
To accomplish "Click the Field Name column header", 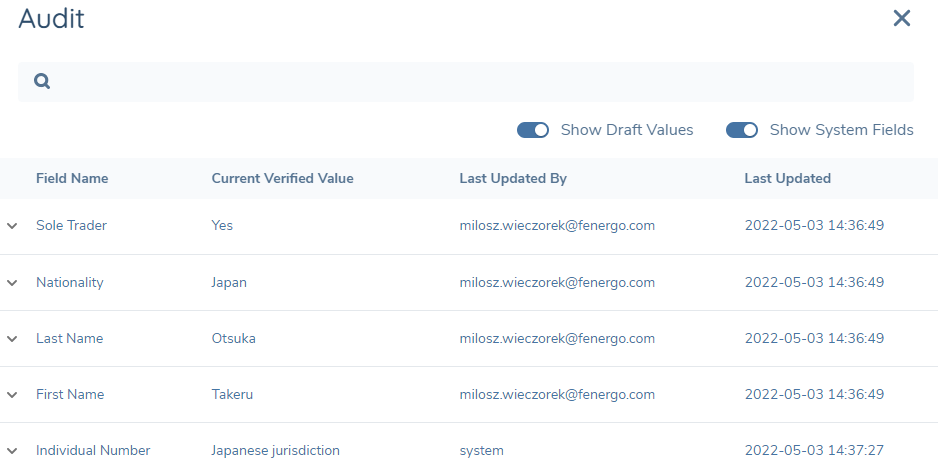I will coord(72,179).
